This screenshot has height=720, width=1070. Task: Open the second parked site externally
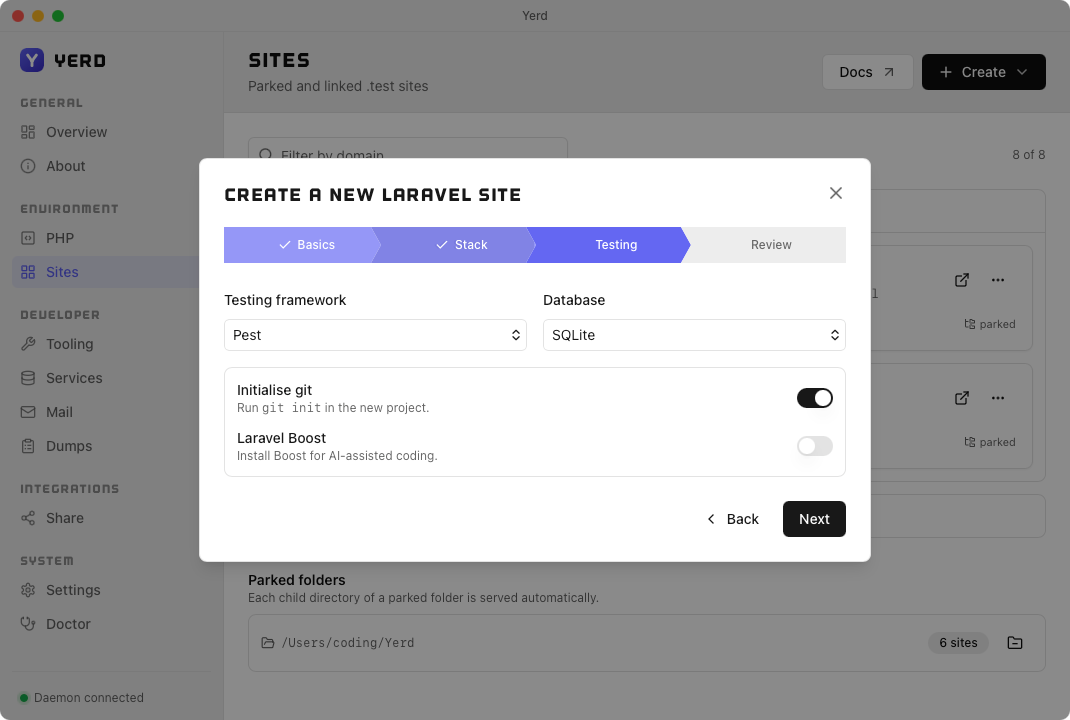point(961,398)
